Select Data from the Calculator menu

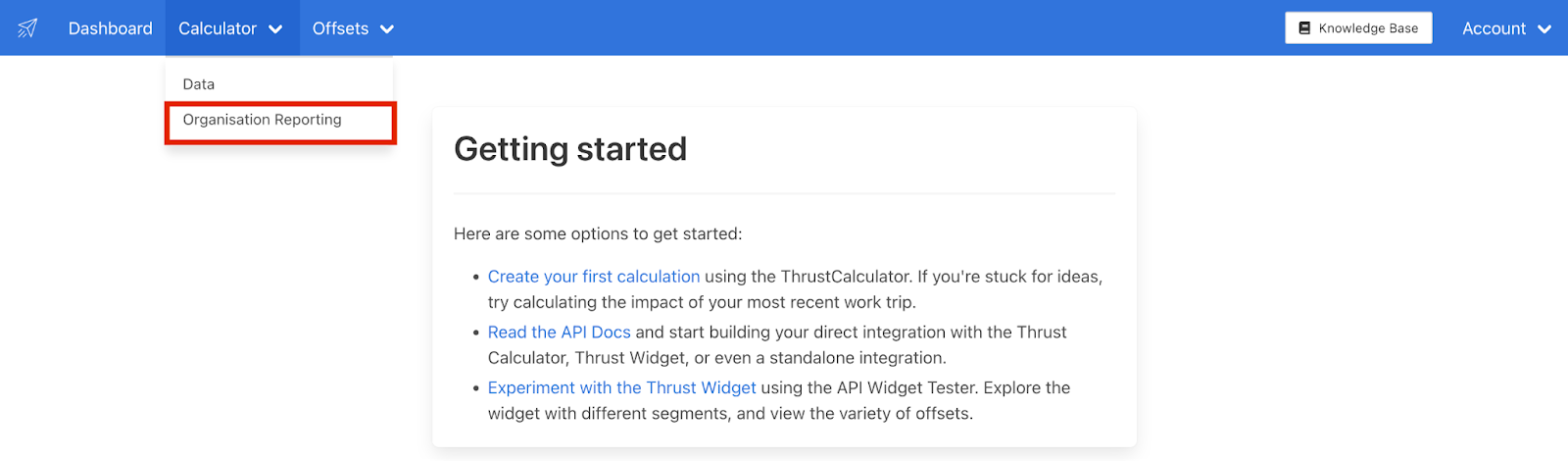point(199,84)
